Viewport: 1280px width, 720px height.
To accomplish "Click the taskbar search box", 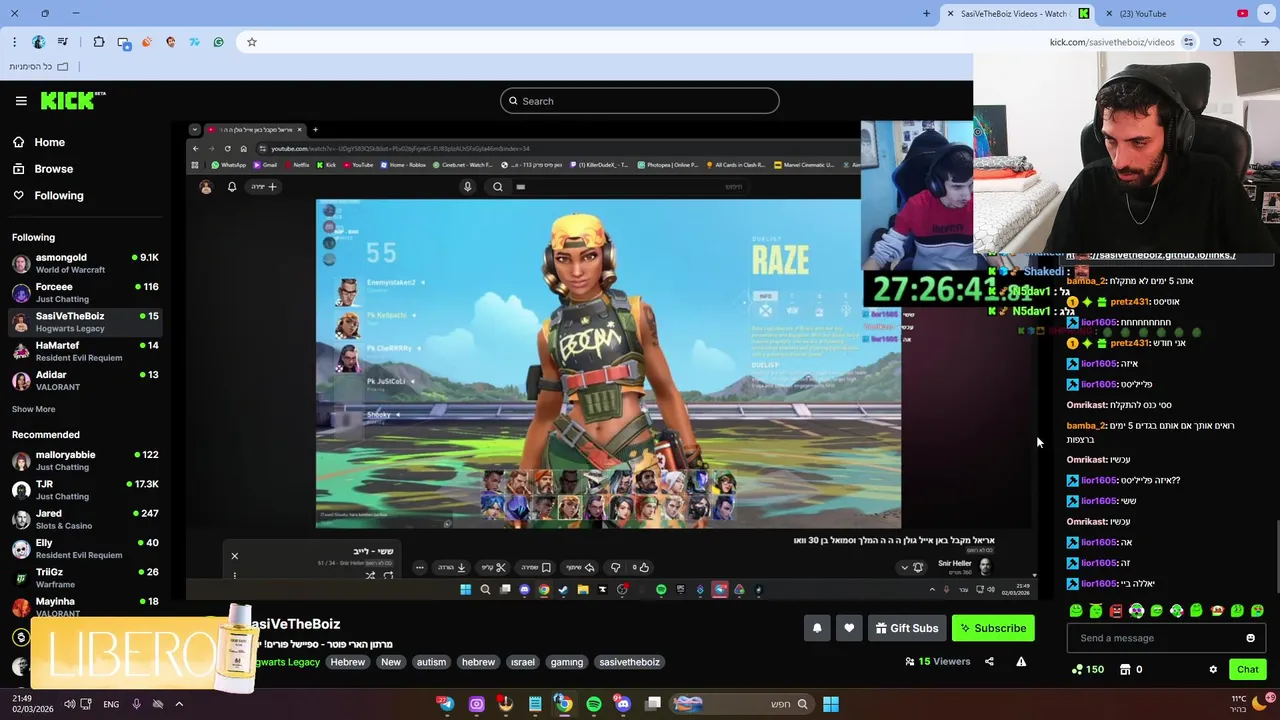I will (x=741, y=704).
